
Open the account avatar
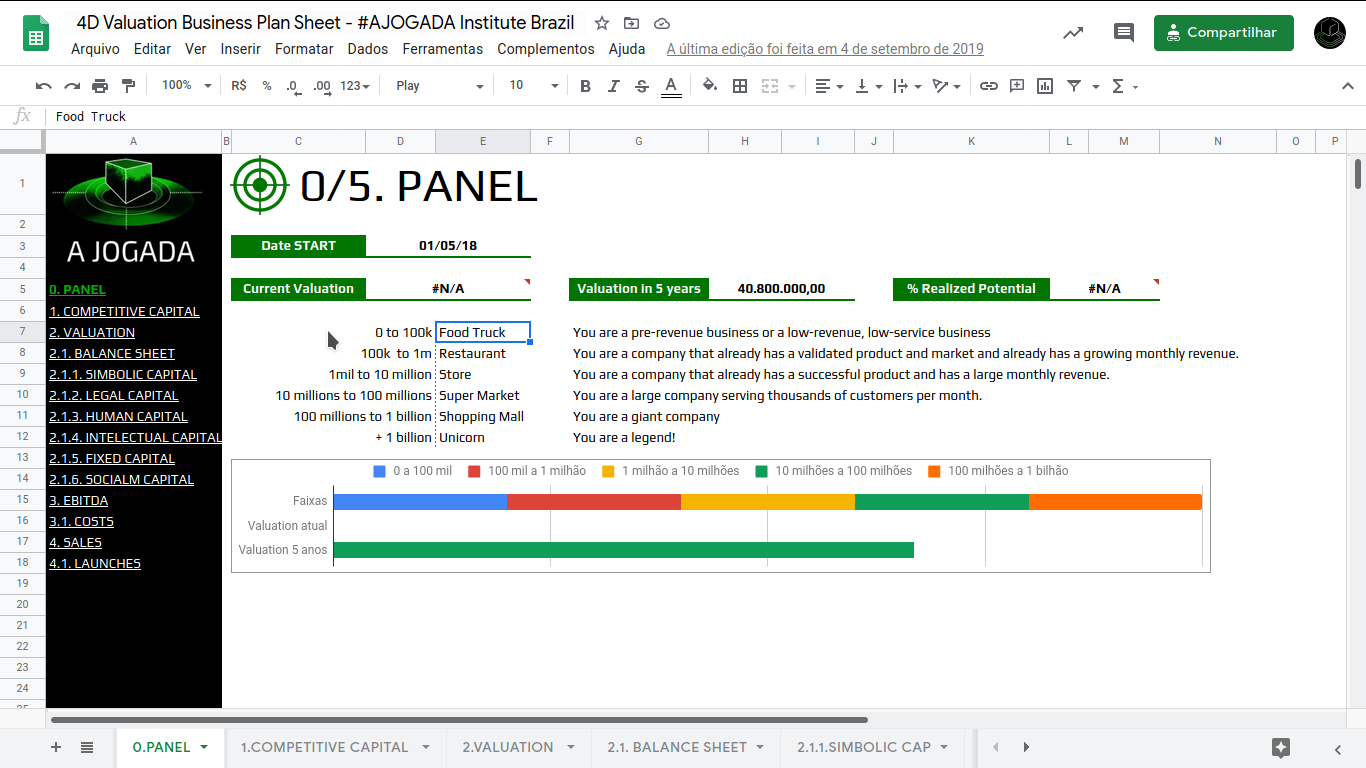(1331, 33)
